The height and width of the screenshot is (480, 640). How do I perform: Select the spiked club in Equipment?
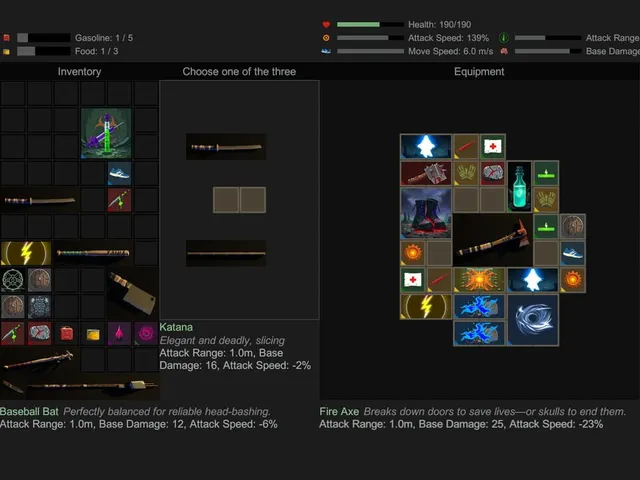(x=426, y=173)
